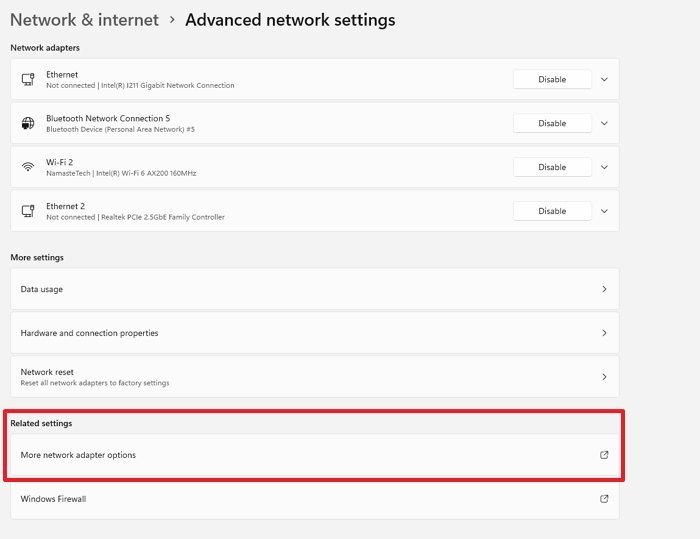Click the Ethernet 2 adapter monitor icon

(x=28, y=211)
